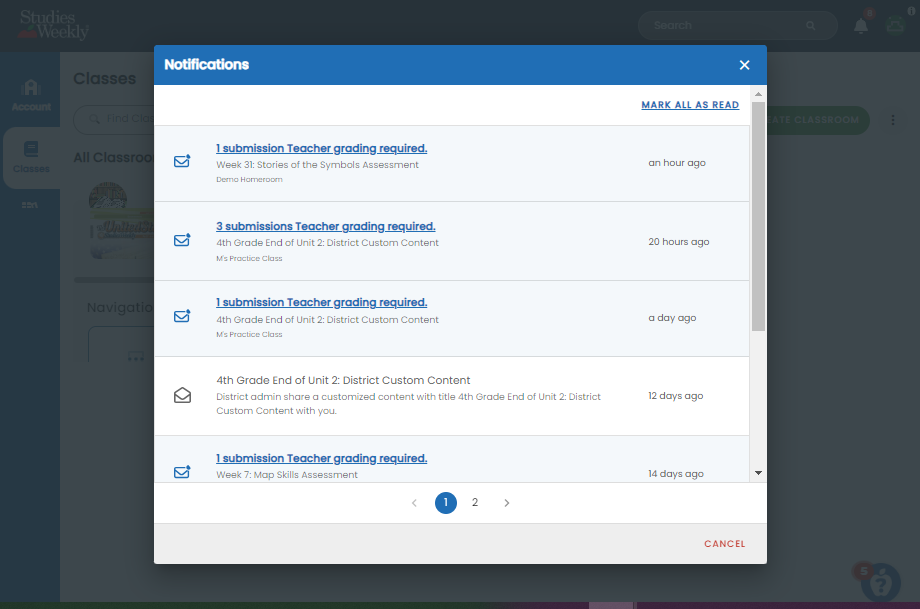The width and height of the screenshot is (920, 609).
Task: Click Mark All As Read link
Action: point(690,105)
